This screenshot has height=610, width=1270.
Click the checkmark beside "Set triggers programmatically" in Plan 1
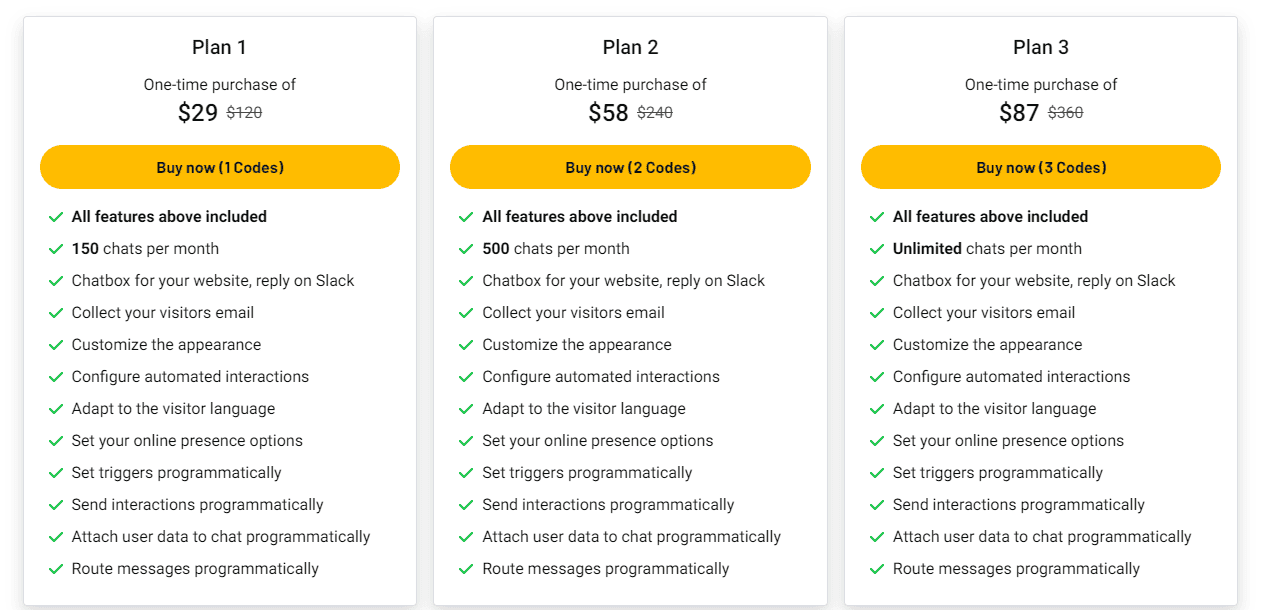click(x=57, y=472)
